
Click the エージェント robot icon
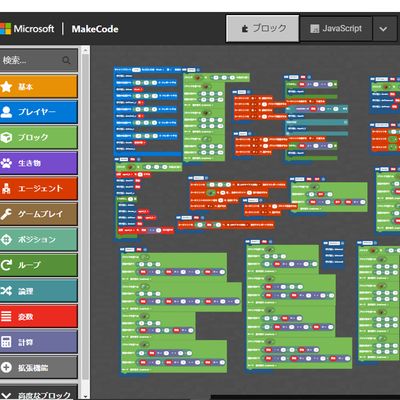[x=6, y=188]
